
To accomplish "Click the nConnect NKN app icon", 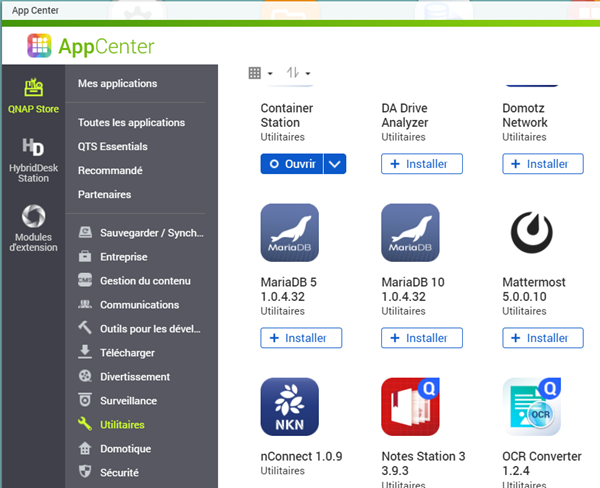I will (290, 407).
